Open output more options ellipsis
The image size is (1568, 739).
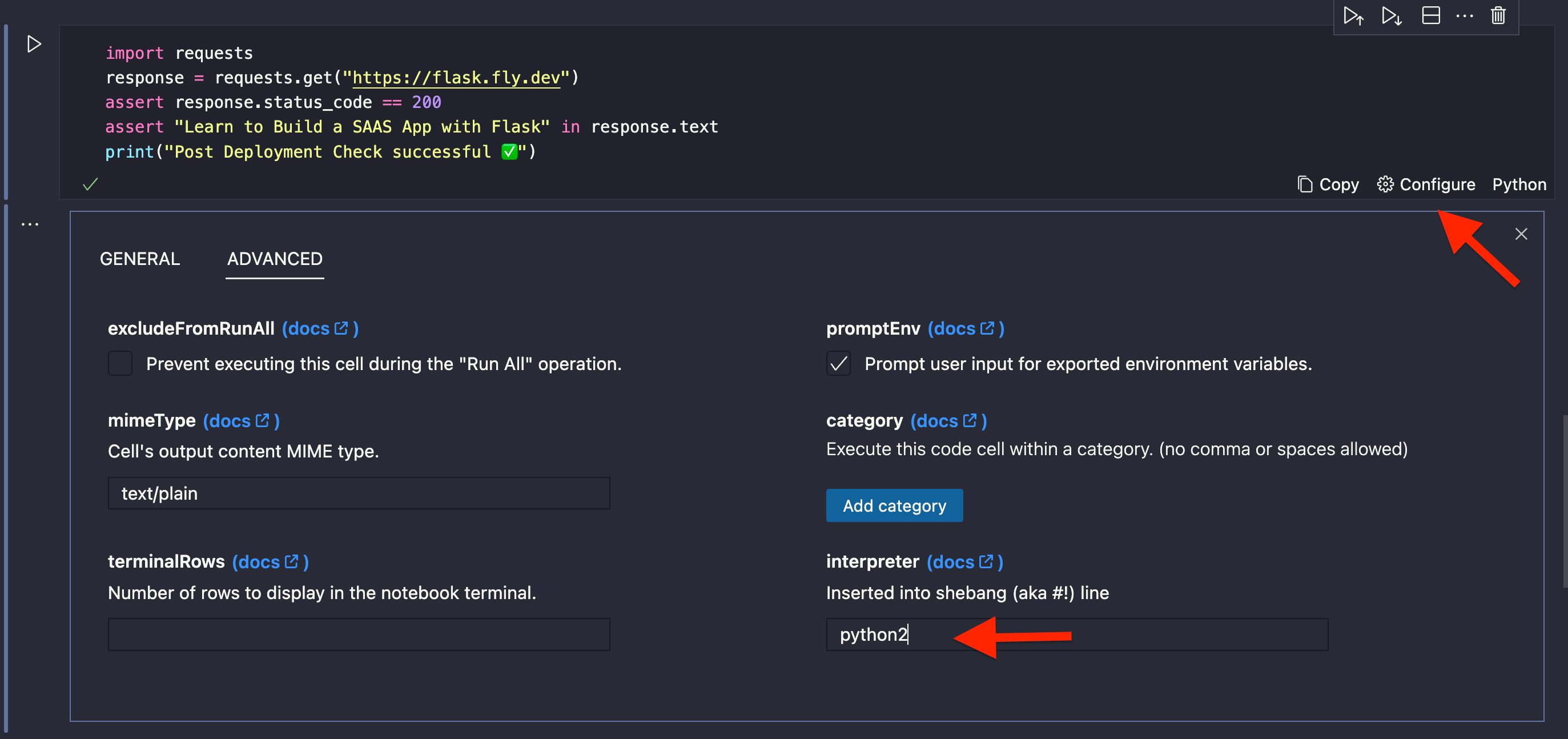30,224
